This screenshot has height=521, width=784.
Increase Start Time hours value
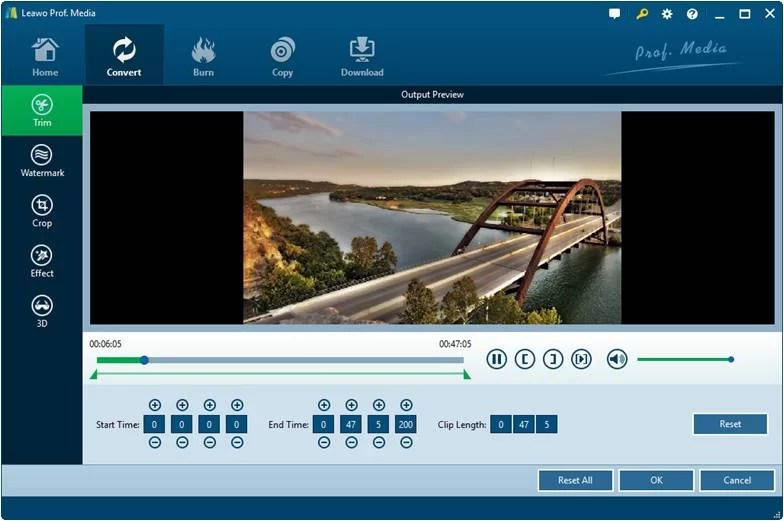155,405
